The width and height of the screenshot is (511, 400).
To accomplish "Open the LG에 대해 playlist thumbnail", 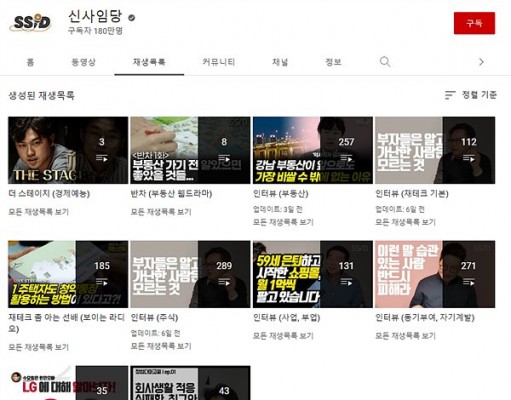I will point(68,383).
